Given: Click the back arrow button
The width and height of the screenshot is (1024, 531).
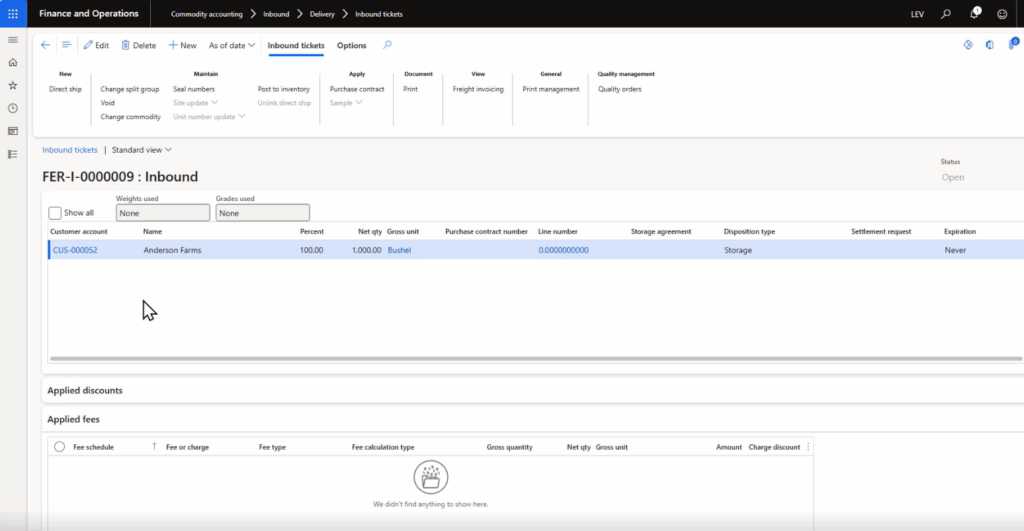Looking at the screenshot, I should (x=45, y=45).
